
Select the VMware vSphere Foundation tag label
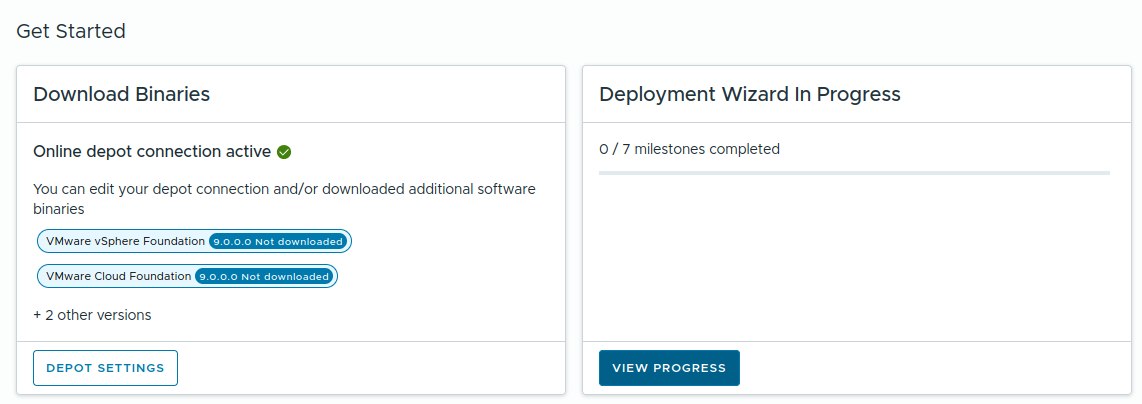(x=125, y=241)
